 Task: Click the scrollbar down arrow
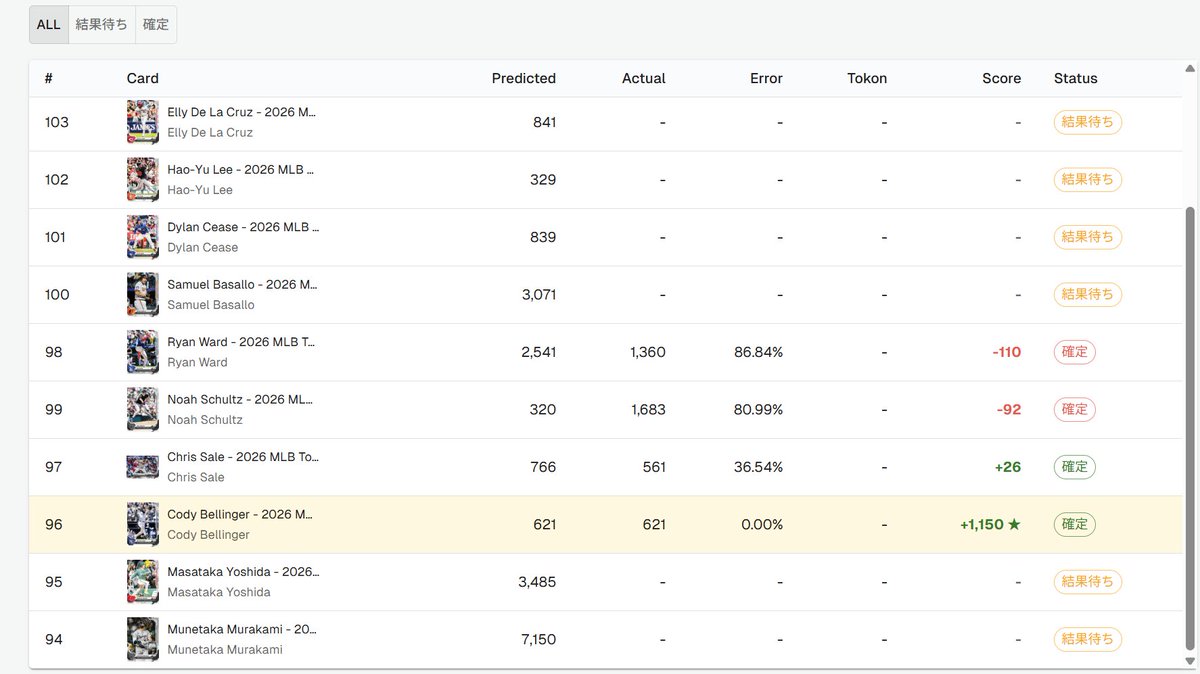point(1190,661)
